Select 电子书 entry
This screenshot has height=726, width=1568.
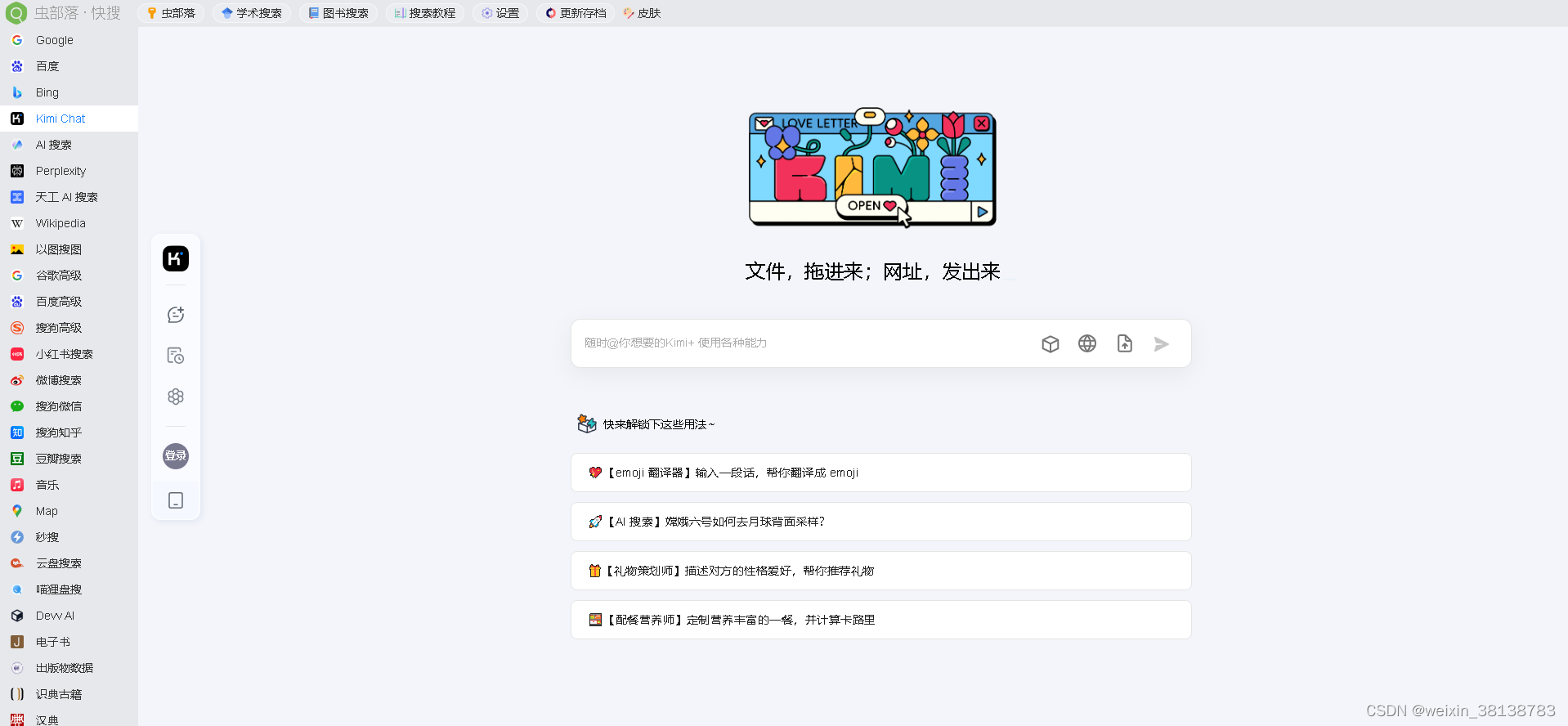pos(69,642)
